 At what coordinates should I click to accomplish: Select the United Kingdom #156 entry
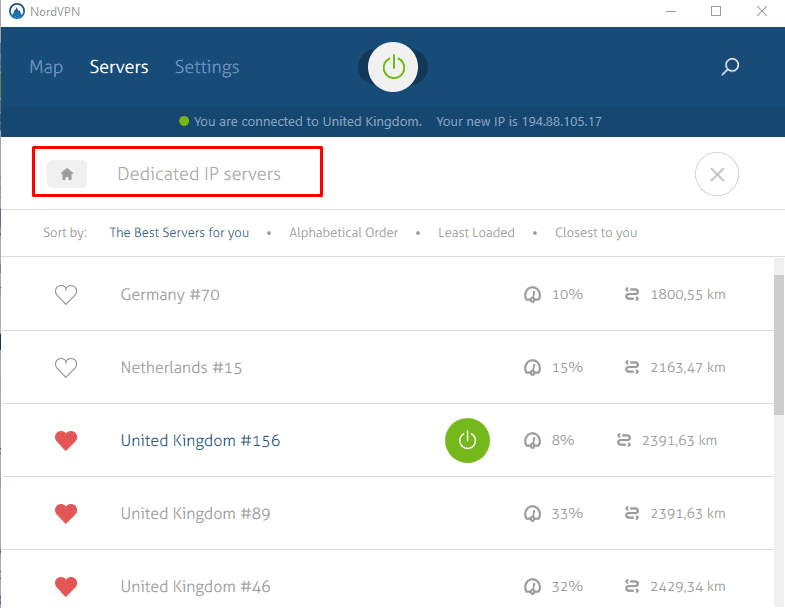click(x=388, y=440)
